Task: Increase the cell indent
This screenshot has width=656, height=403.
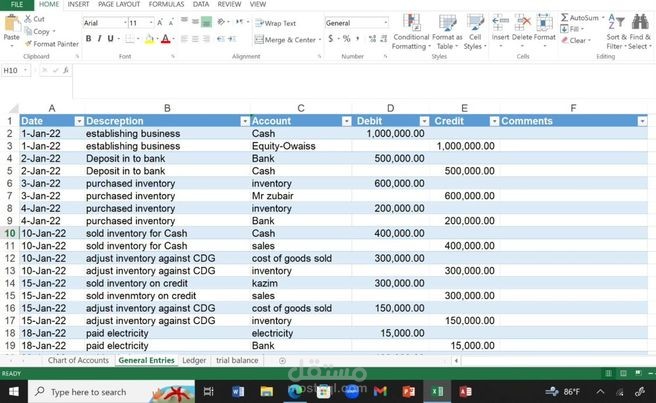Action: click(232, 39)
